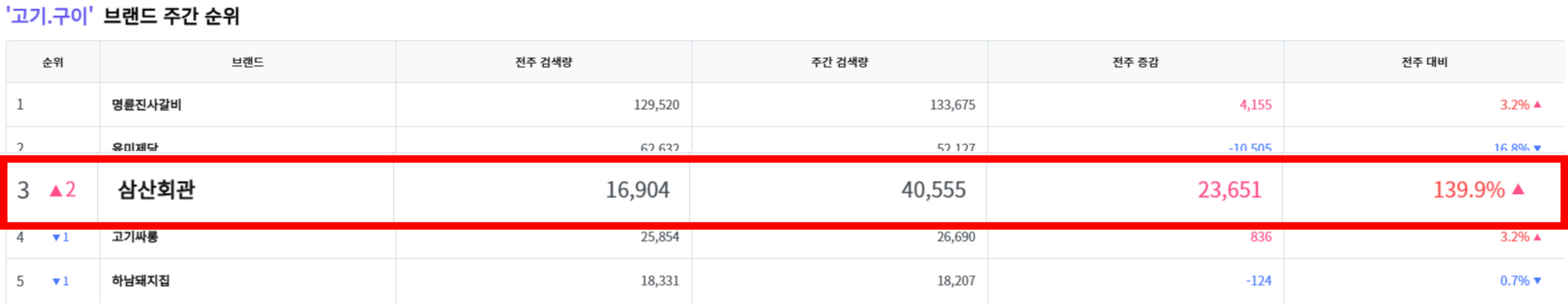This screenshot has width=1568, height=303.
Task: Sort by the 전주 증감 column header
Action: tap(1135, 62)
